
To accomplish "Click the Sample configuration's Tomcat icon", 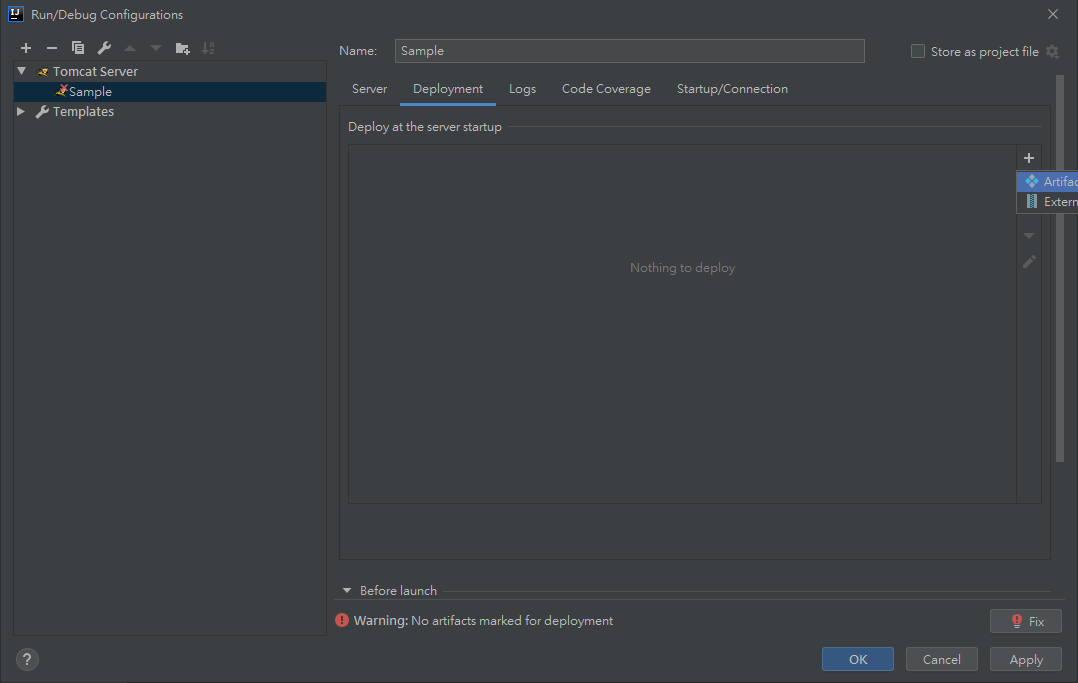I will point(61,91).
